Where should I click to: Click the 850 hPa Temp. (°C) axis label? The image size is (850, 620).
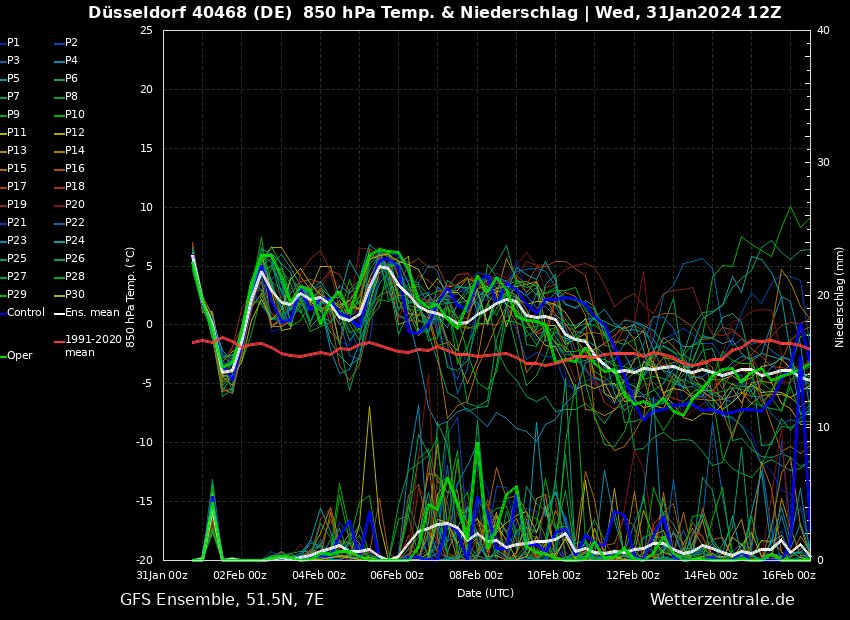click(x=131, y=296)
